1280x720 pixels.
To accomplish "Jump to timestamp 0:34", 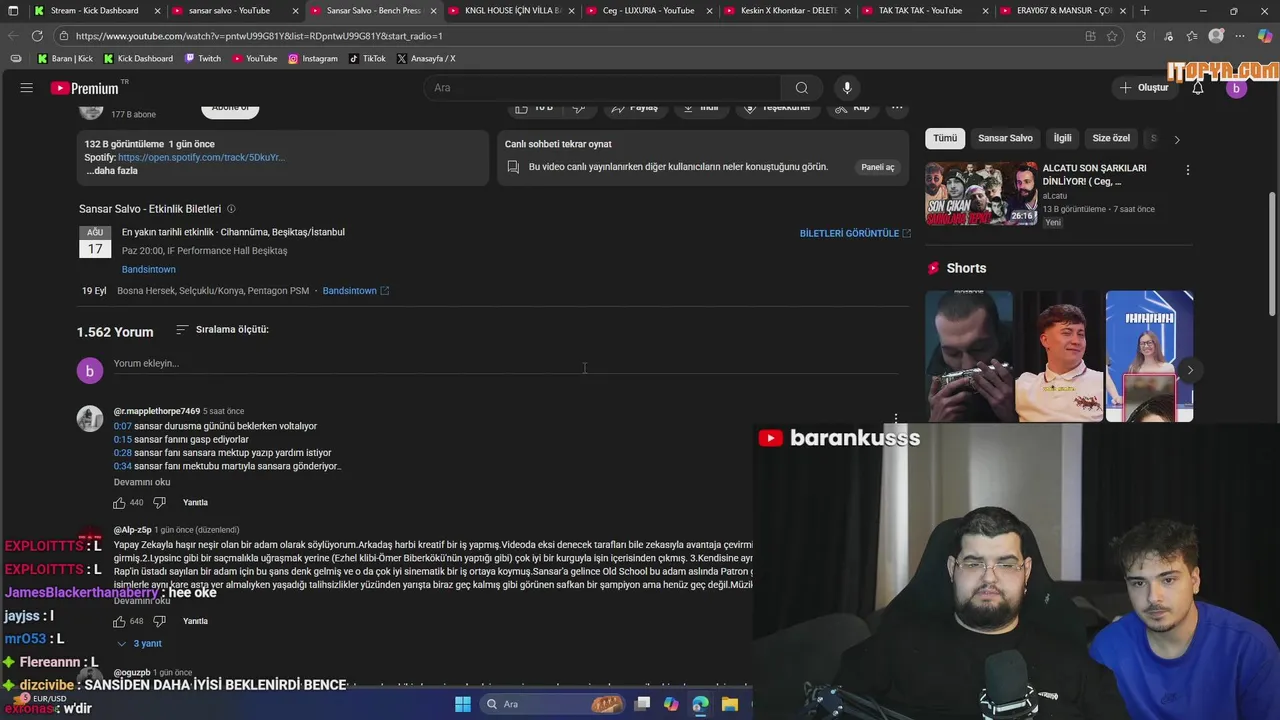I will pos(122,466).
